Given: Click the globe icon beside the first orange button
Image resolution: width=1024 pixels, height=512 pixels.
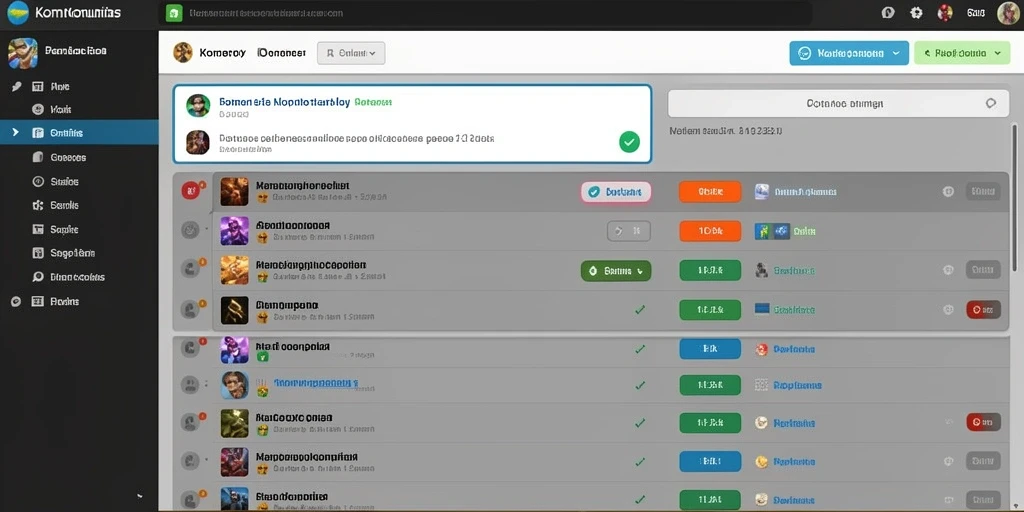Looking at the screenshot, I should [x=761, y=191].
